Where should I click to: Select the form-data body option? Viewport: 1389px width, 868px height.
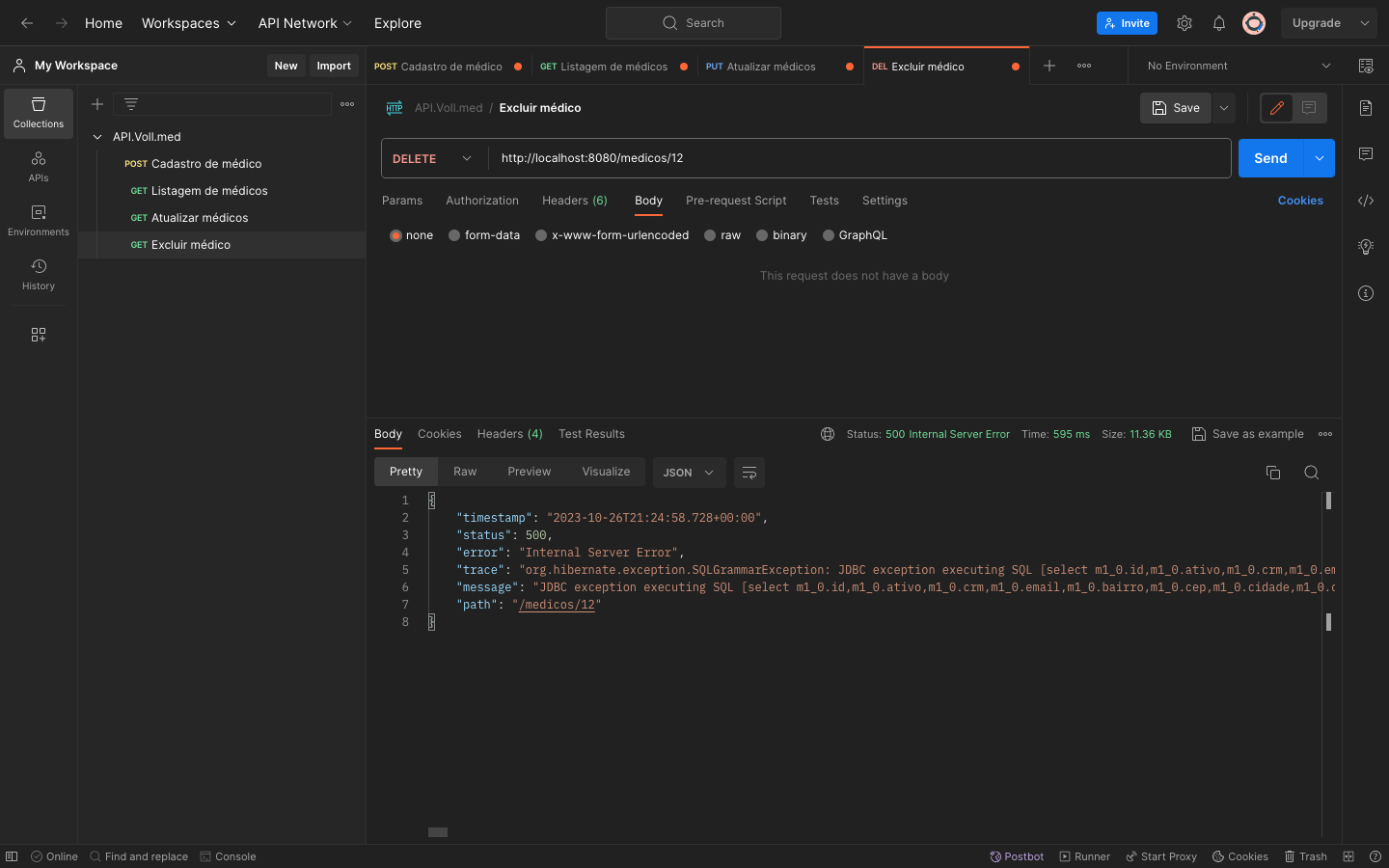454,235
